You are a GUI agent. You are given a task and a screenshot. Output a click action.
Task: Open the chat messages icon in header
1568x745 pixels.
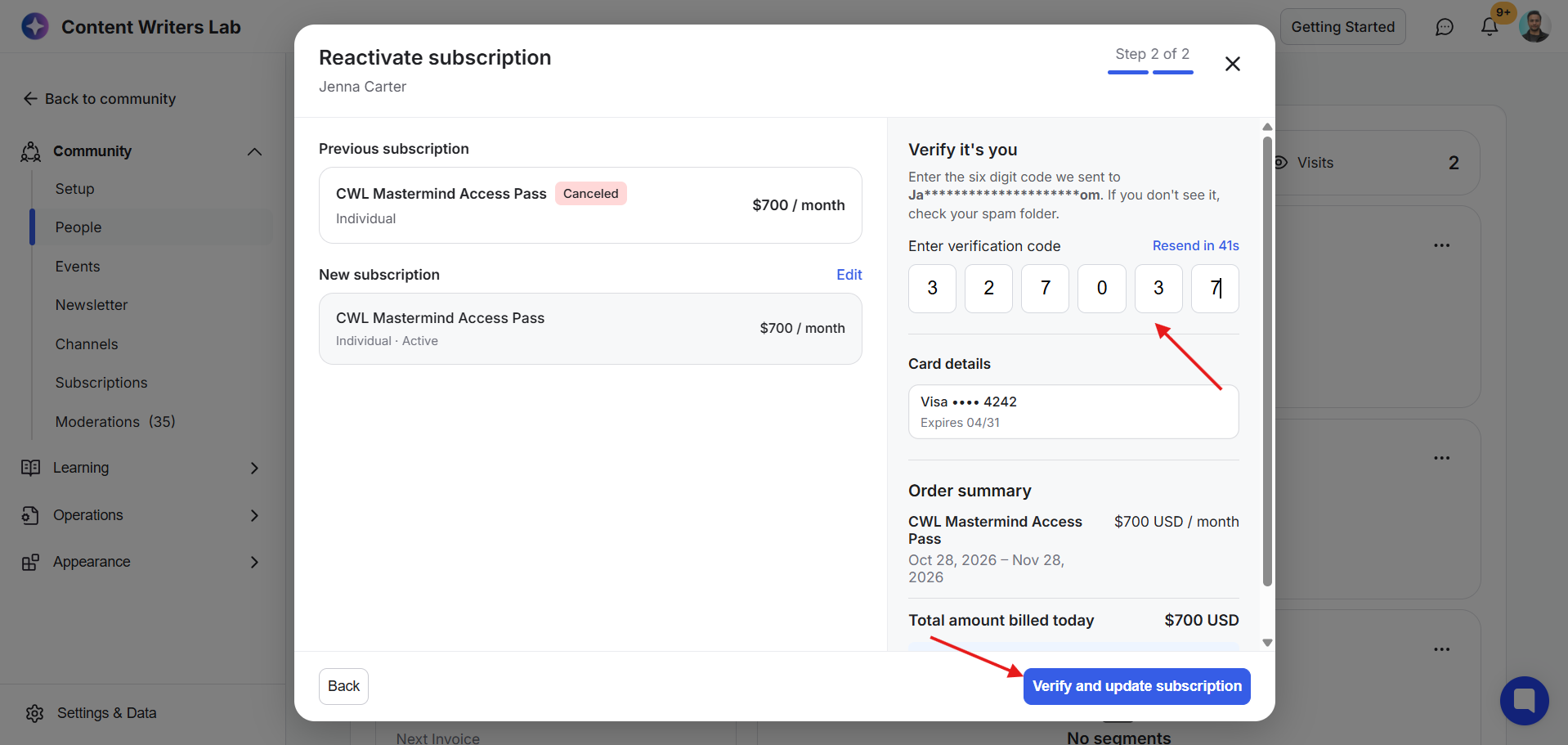[x=1445, y=27]
